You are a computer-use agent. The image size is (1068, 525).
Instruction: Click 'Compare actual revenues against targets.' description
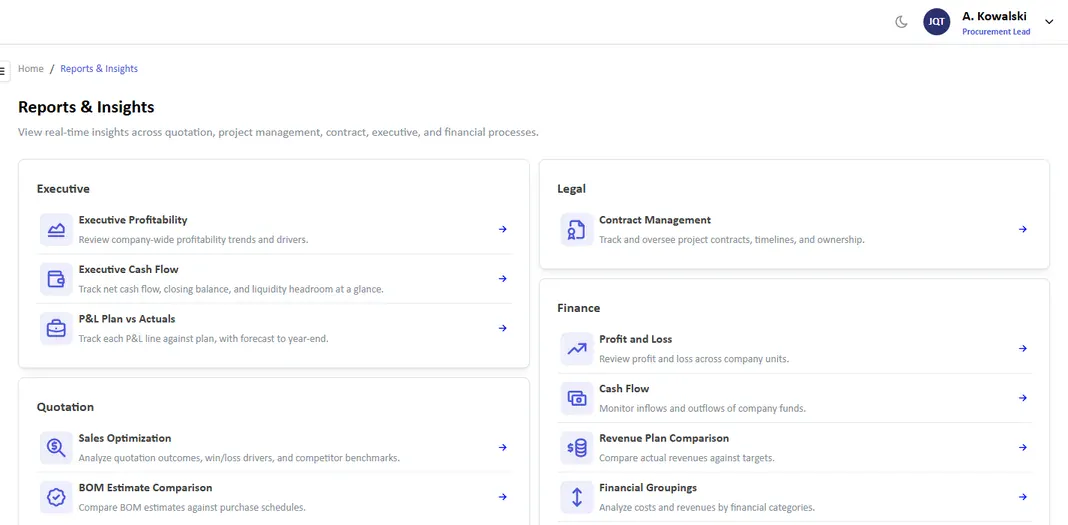tap(687, 458)
